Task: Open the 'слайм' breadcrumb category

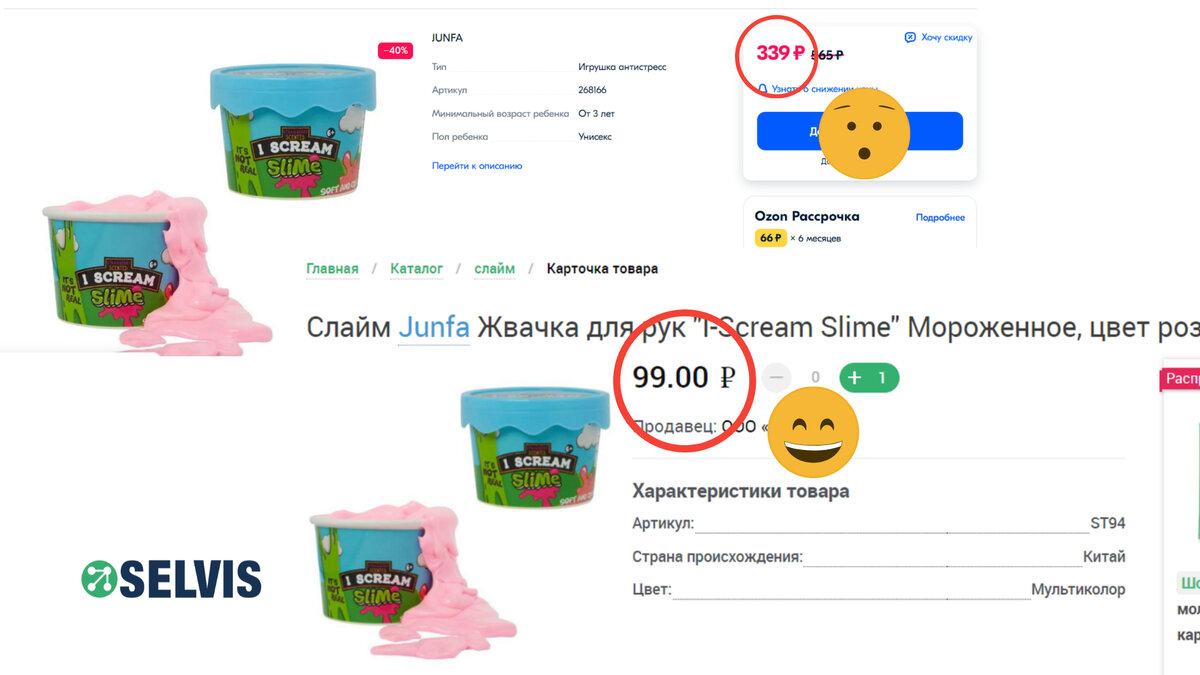Action: tap(494, 269)
